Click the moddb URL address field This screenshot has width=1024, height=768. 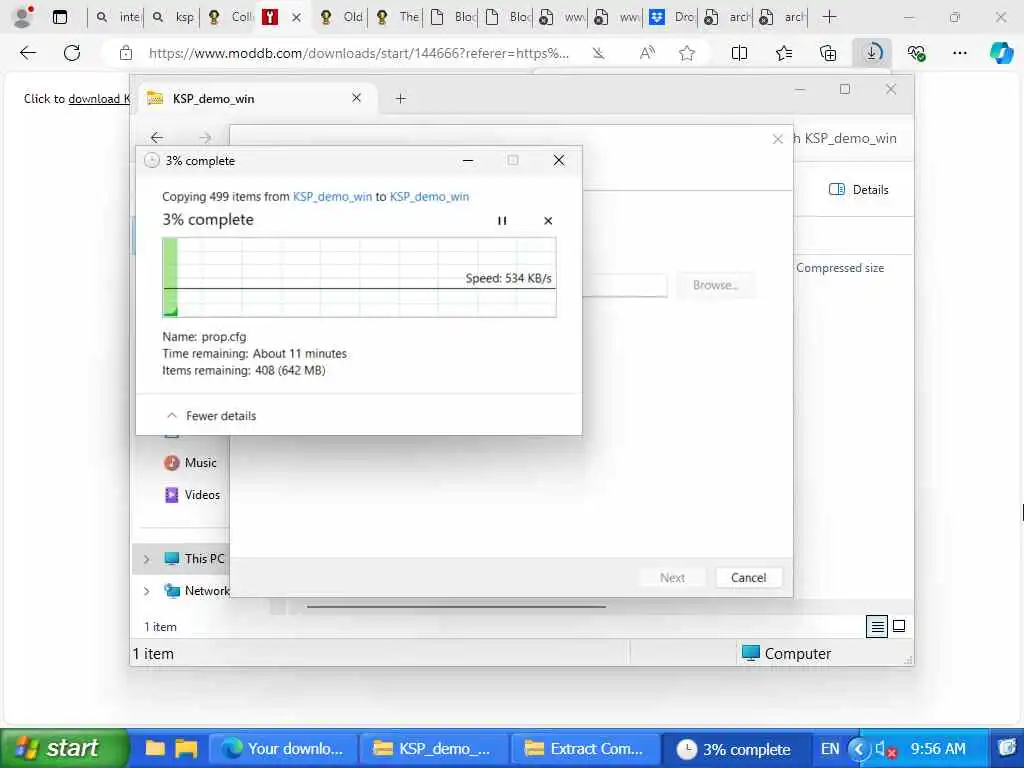tap(358, 53)
